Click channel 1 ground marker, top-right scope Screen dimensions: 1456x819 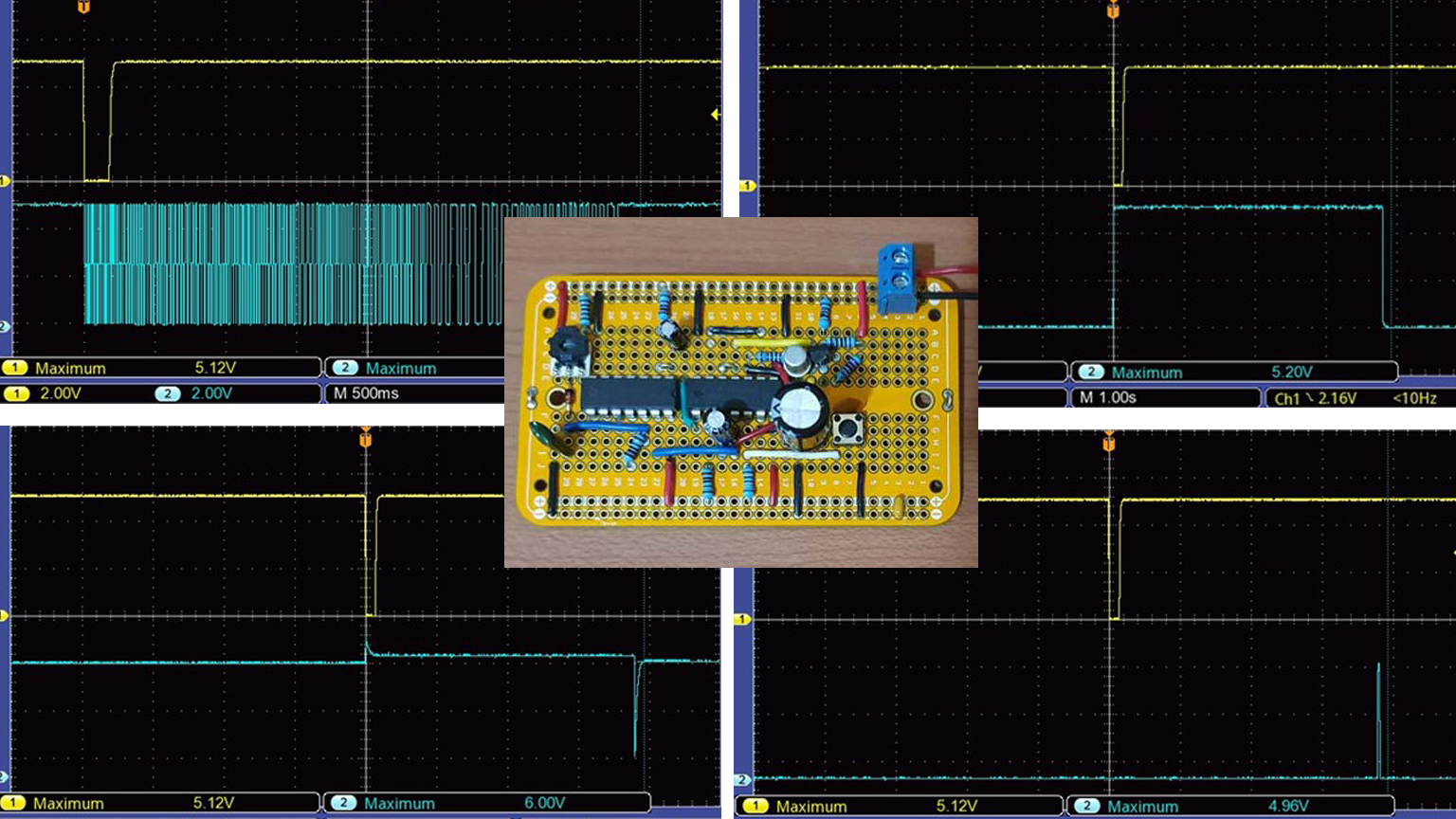pyautogui.click(x=748, y=186)
